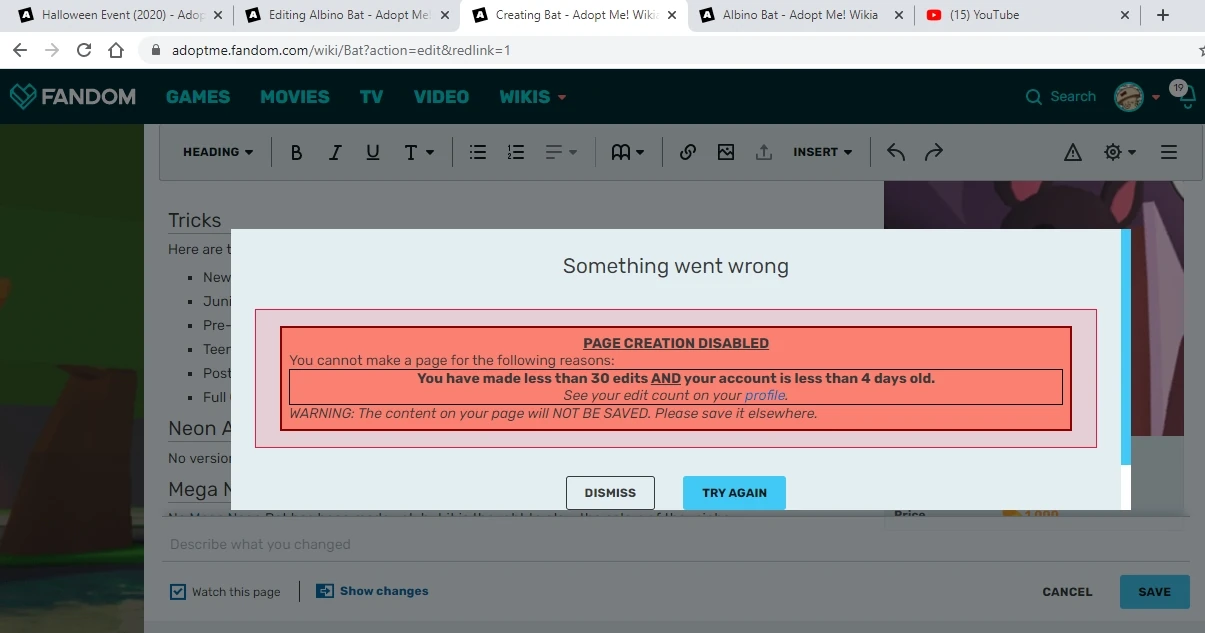Apply italic formatting

tap(335, 152)
